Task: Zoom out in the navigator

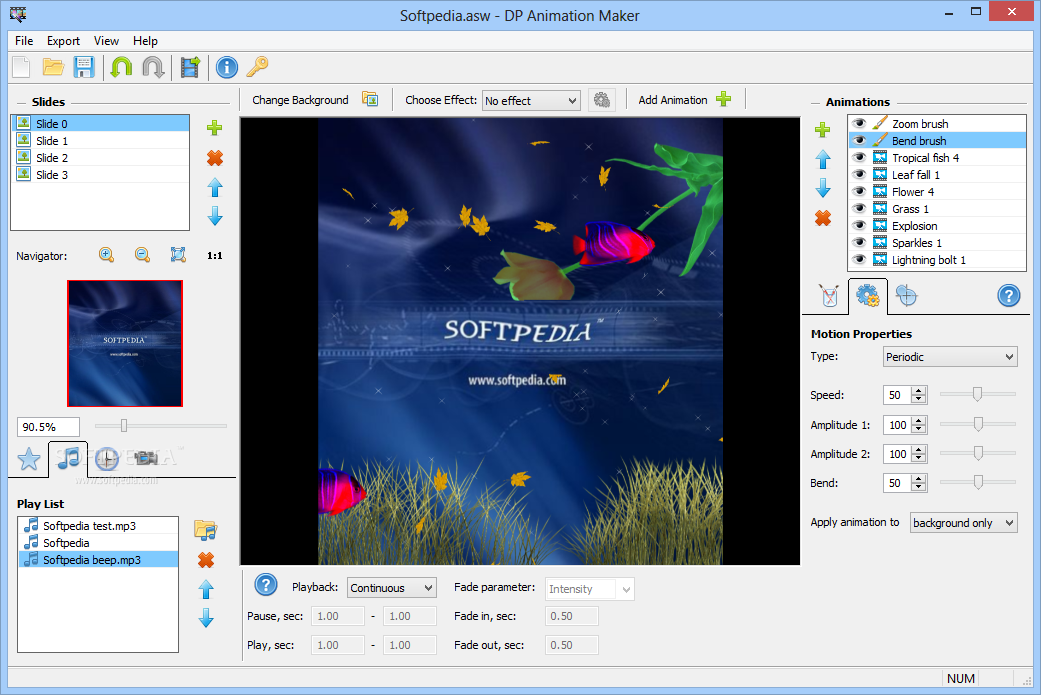Action: point(142,255)
